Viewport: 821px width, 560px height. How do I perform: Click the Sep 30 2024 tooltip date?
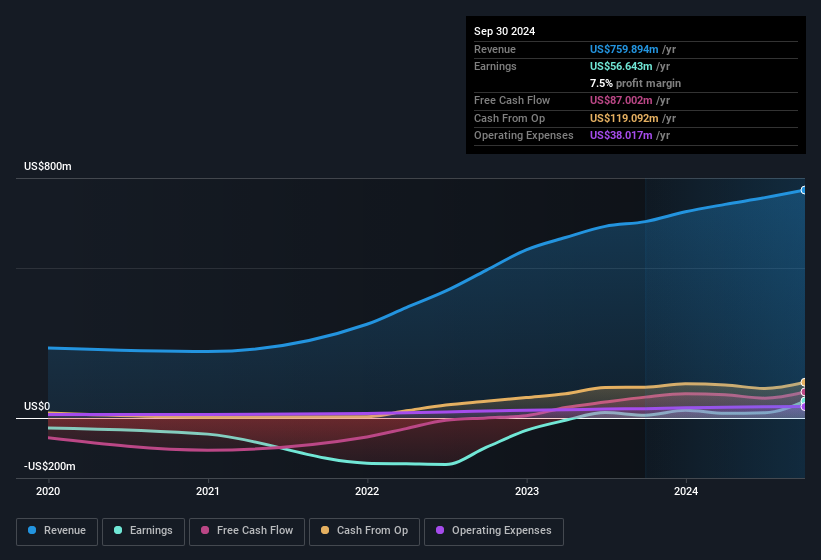505,31
